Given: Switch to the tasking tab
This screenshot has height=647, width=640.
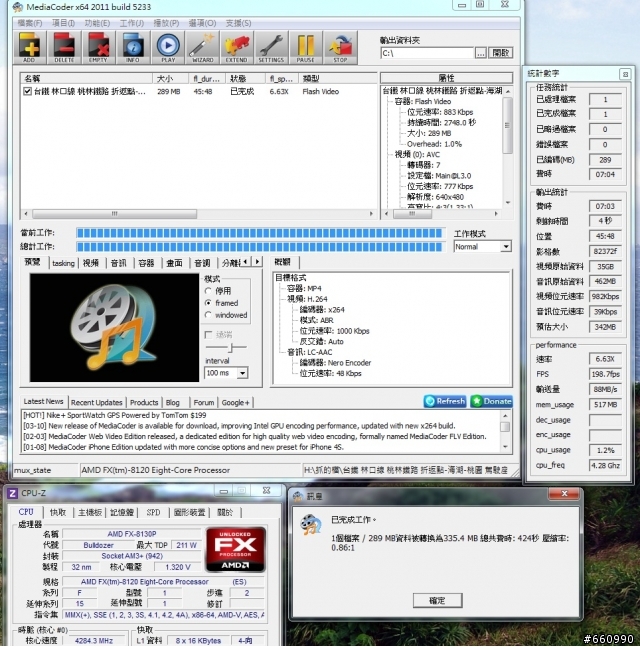Looking at the screenshot, I should [63, 263].
